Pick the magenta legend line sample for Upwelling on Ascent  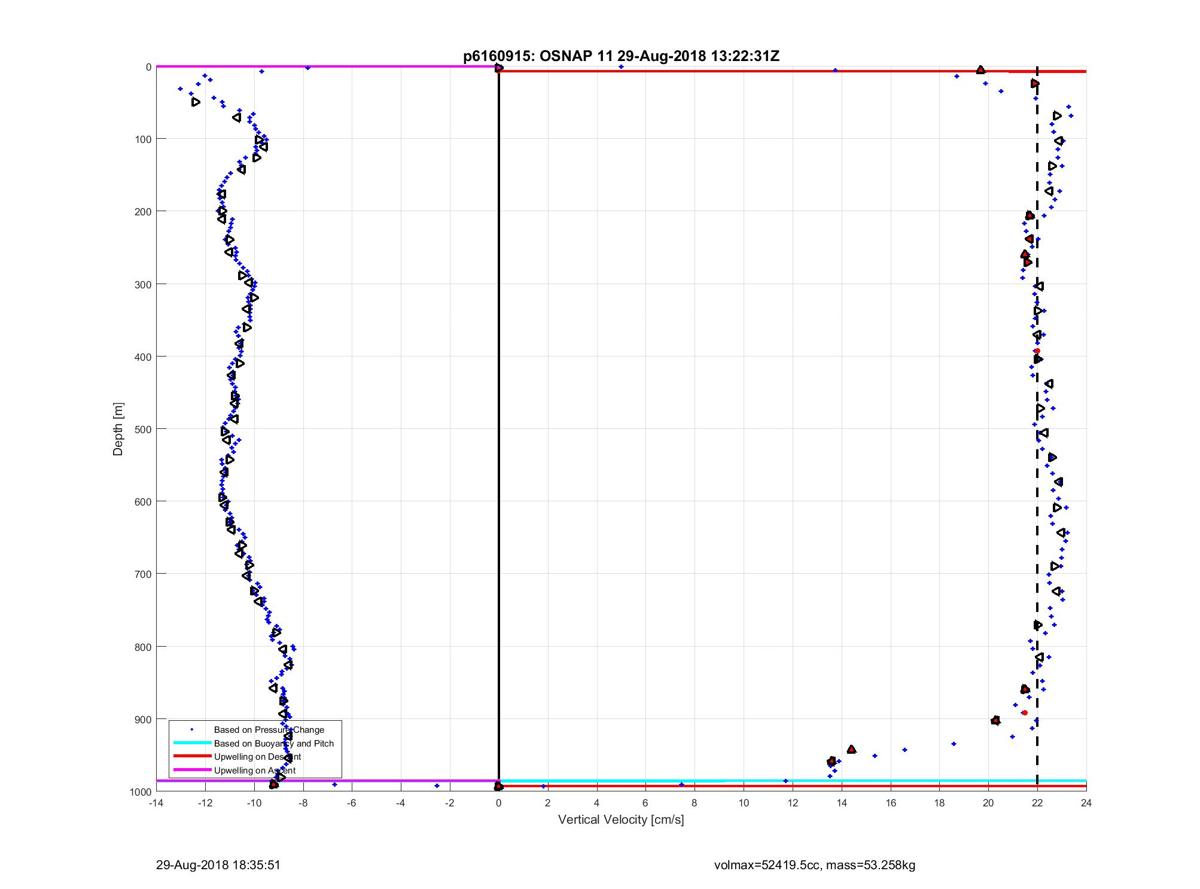coord(190,771)
